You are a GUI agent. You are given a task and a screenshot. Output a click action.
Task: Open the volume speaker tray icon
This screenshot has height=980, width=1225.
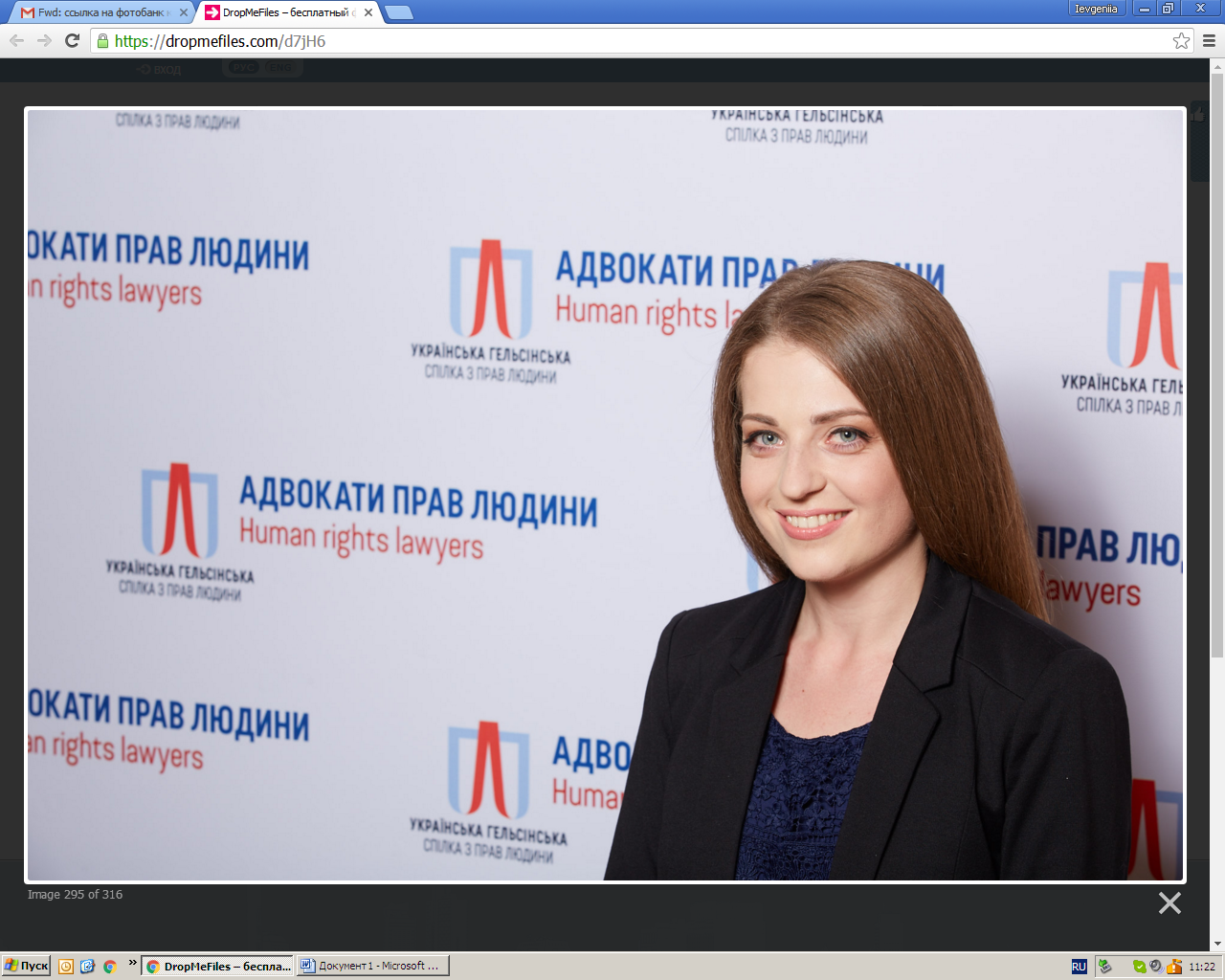[1155, 967]
